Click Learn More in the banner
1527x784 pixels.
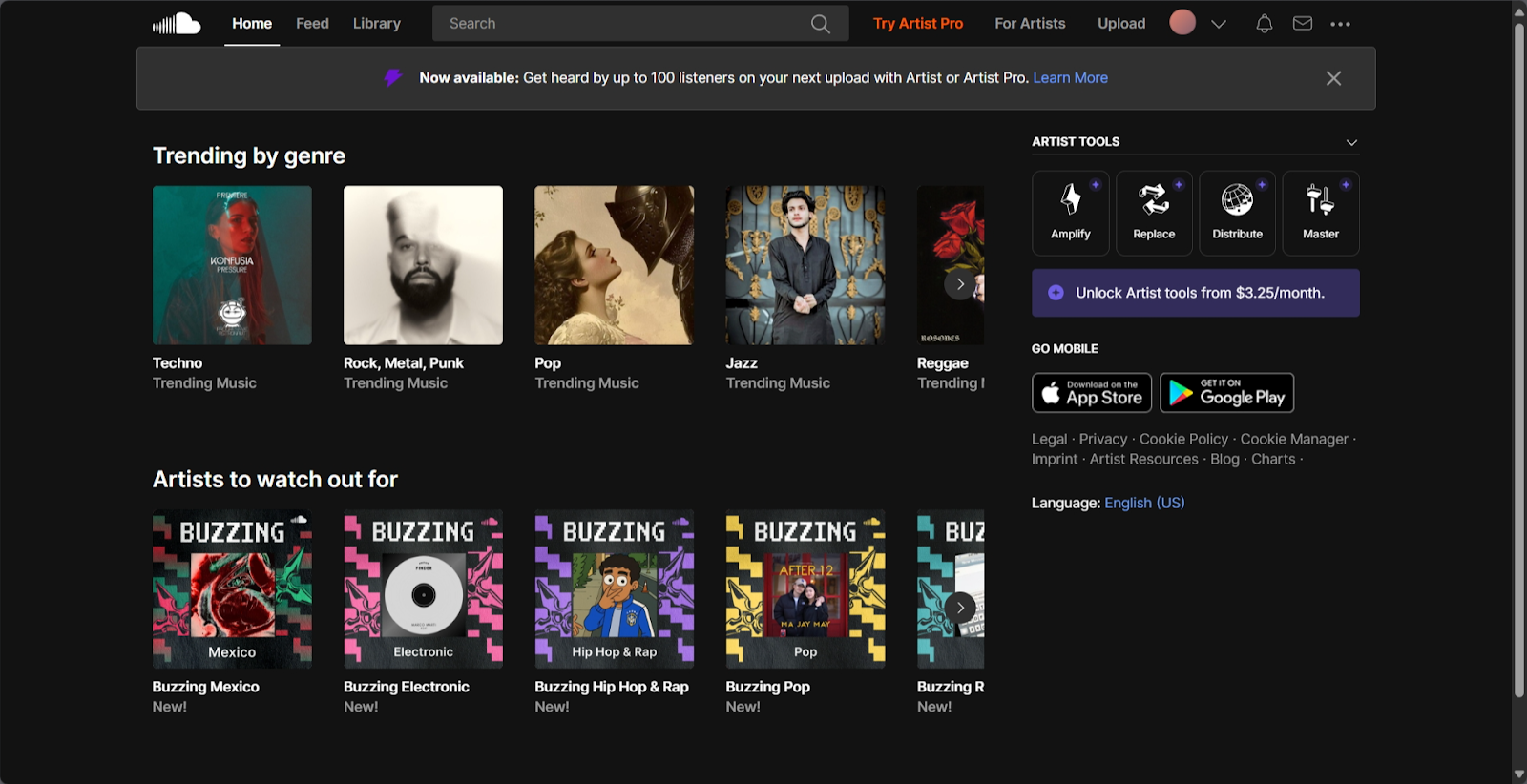1071,78
